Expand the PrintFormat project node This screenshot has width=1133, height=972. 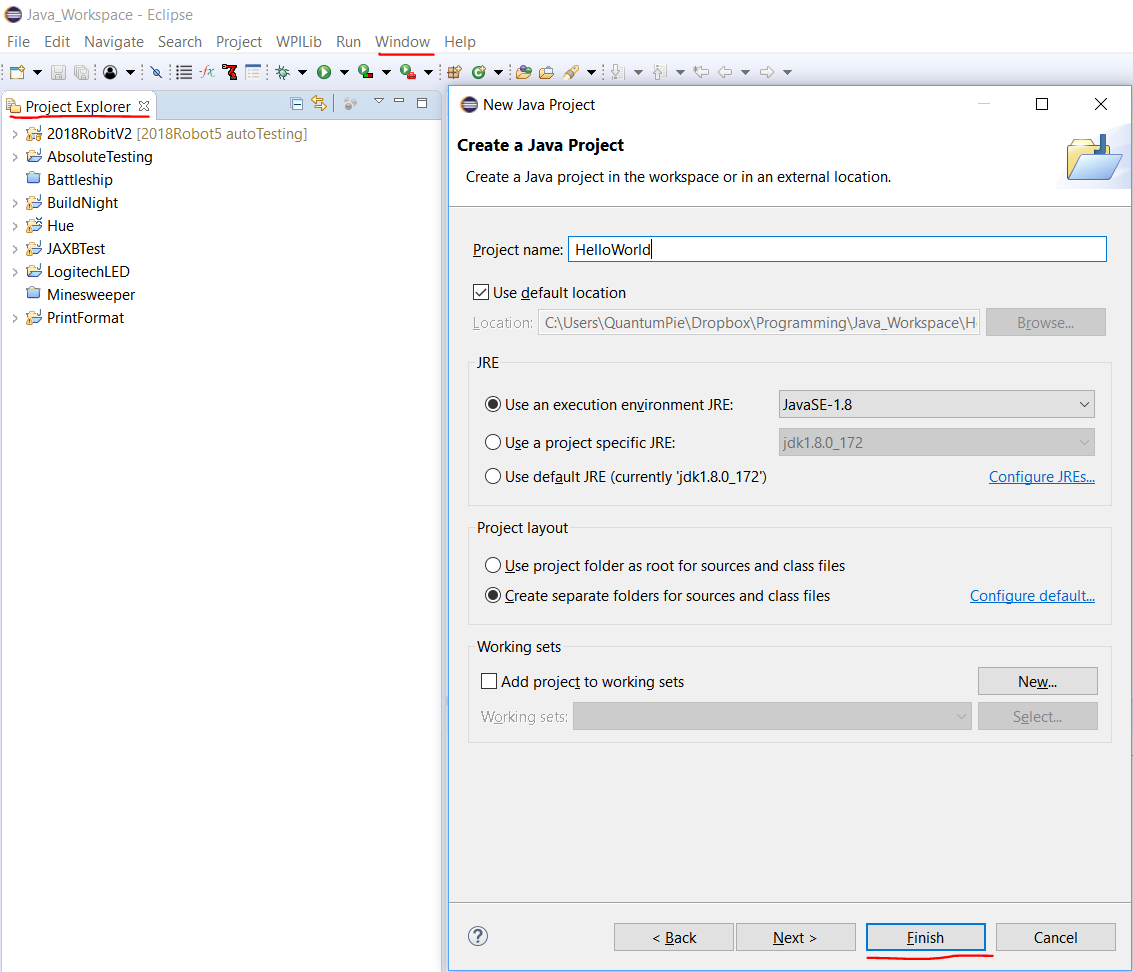(14, 318)
